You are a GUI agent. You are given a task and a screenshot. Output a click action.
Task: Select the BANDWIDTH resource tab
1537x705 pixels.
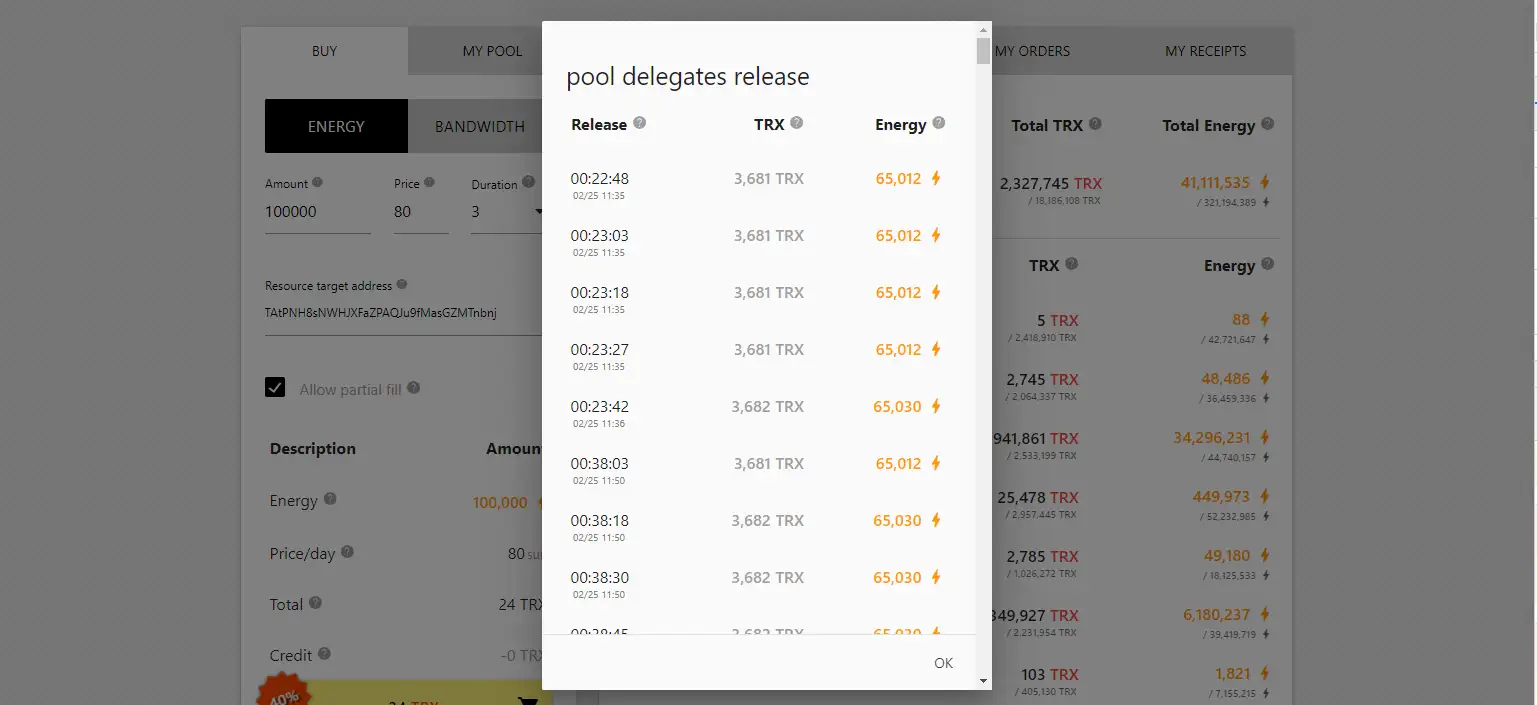click(x=479, y=127)
